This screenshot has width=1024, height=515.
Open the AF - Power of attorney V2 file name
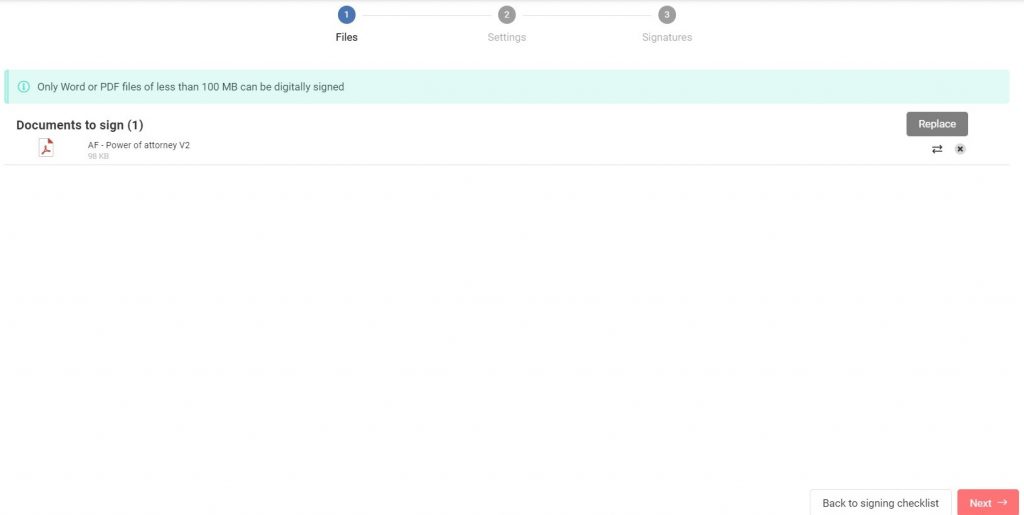[139, 145]
